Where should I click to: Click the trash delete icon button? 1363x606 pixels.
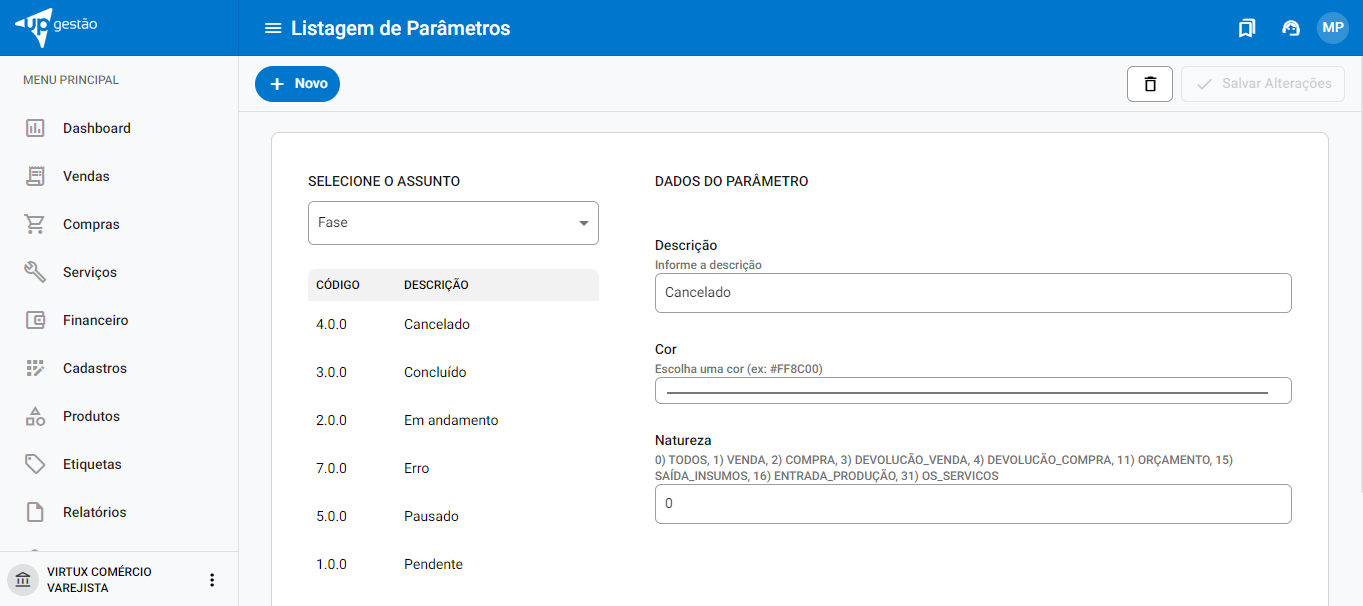1150,84
